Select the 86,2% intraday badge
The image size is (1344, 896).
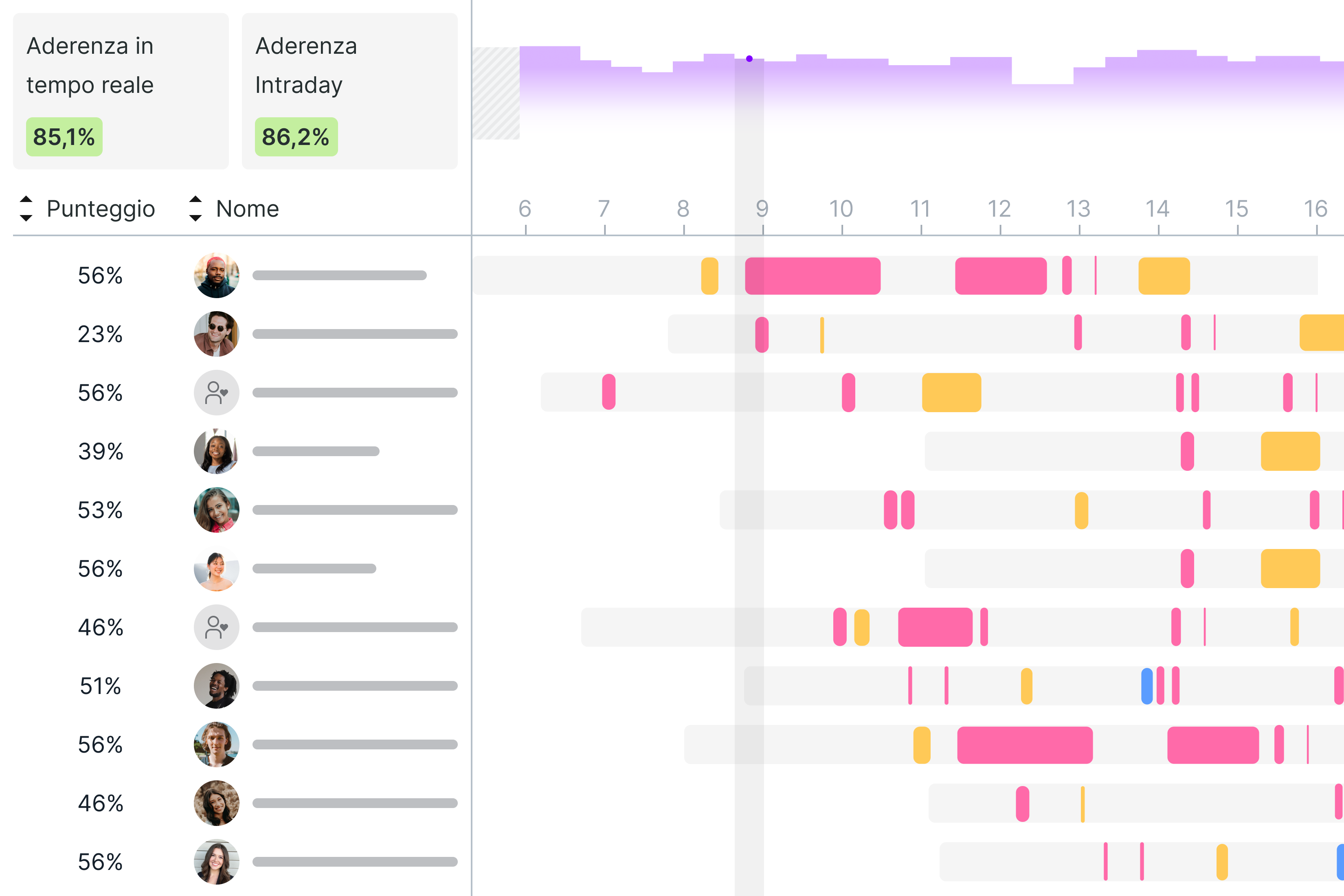click(x=296, y=137)
